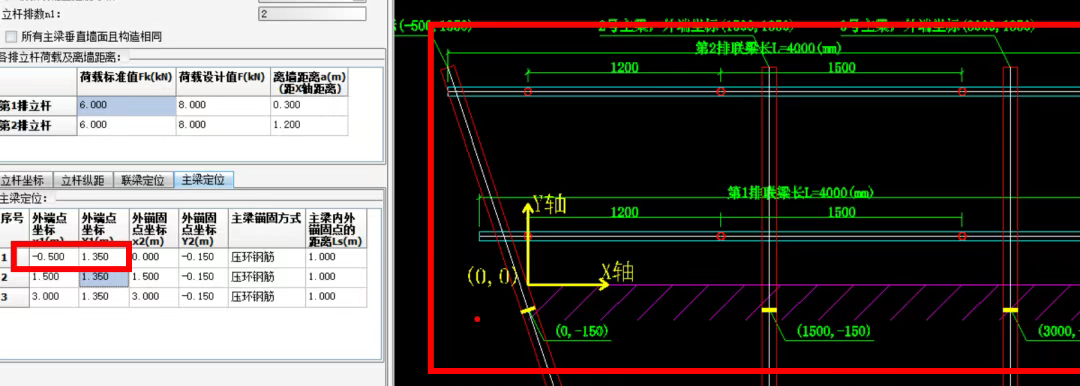Edit 第1排立杆 离墙距离 0.300 cell

pos(309,105)
